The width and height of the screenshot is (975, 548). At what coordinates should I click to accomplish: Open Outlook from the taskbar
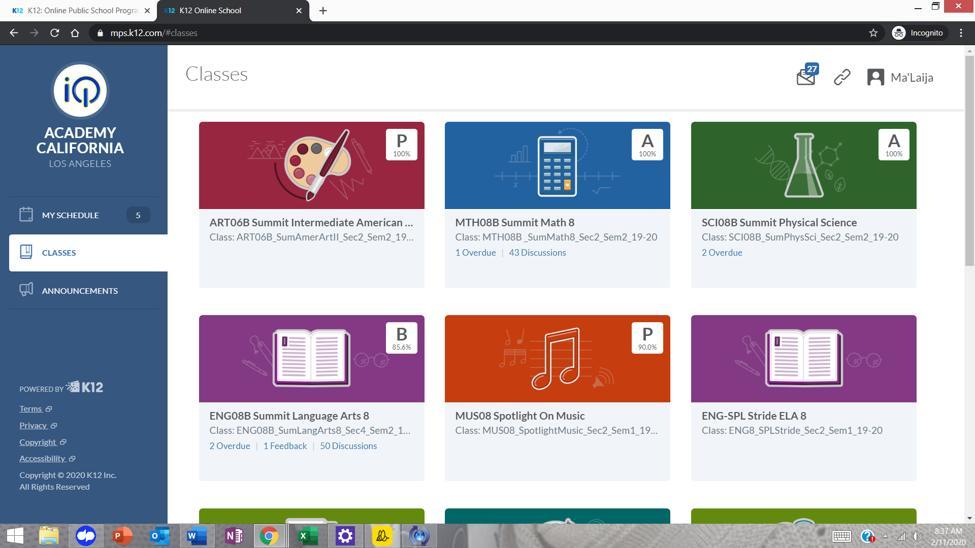pos(159,536)
